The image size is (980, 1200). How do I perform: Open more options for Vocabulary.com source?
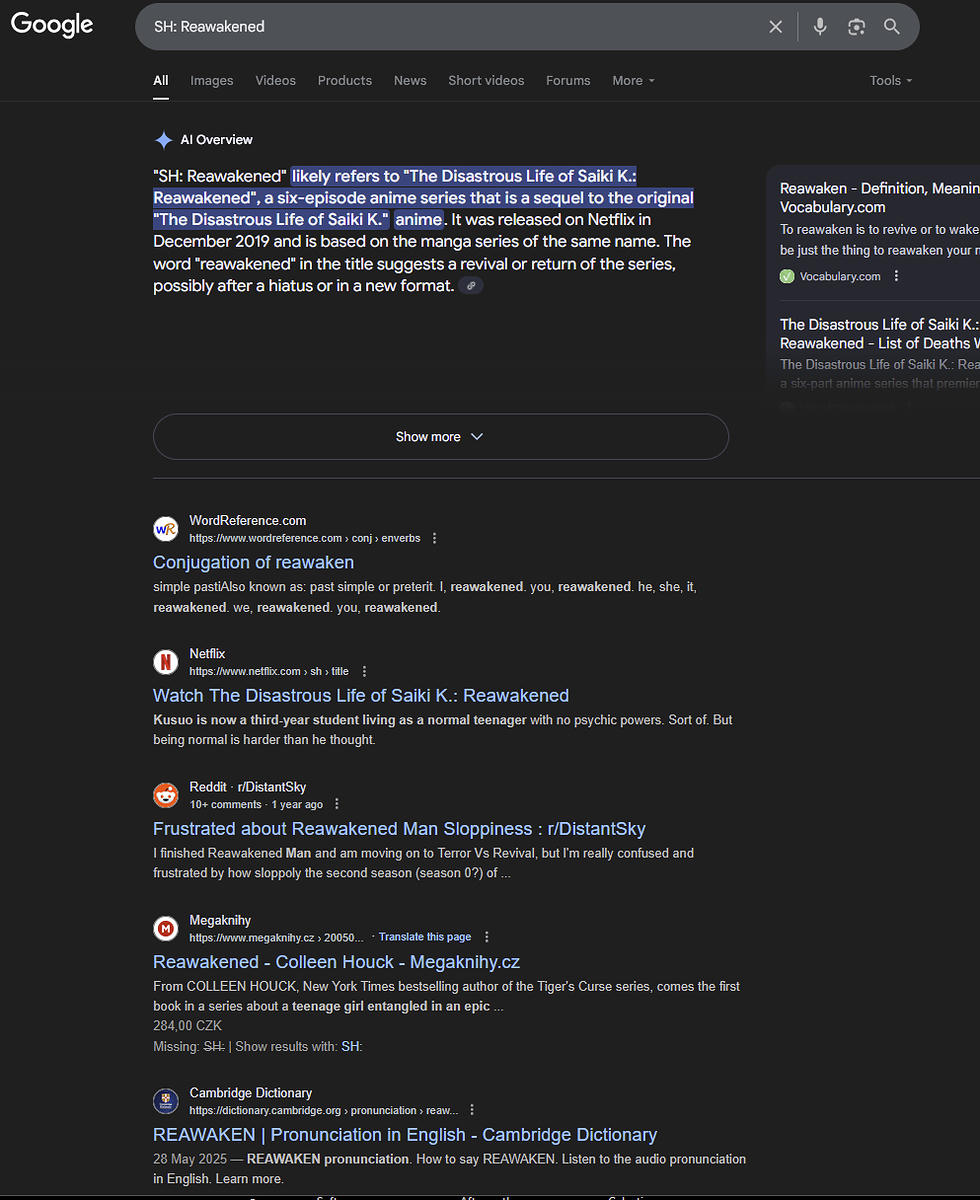[896, 276]
